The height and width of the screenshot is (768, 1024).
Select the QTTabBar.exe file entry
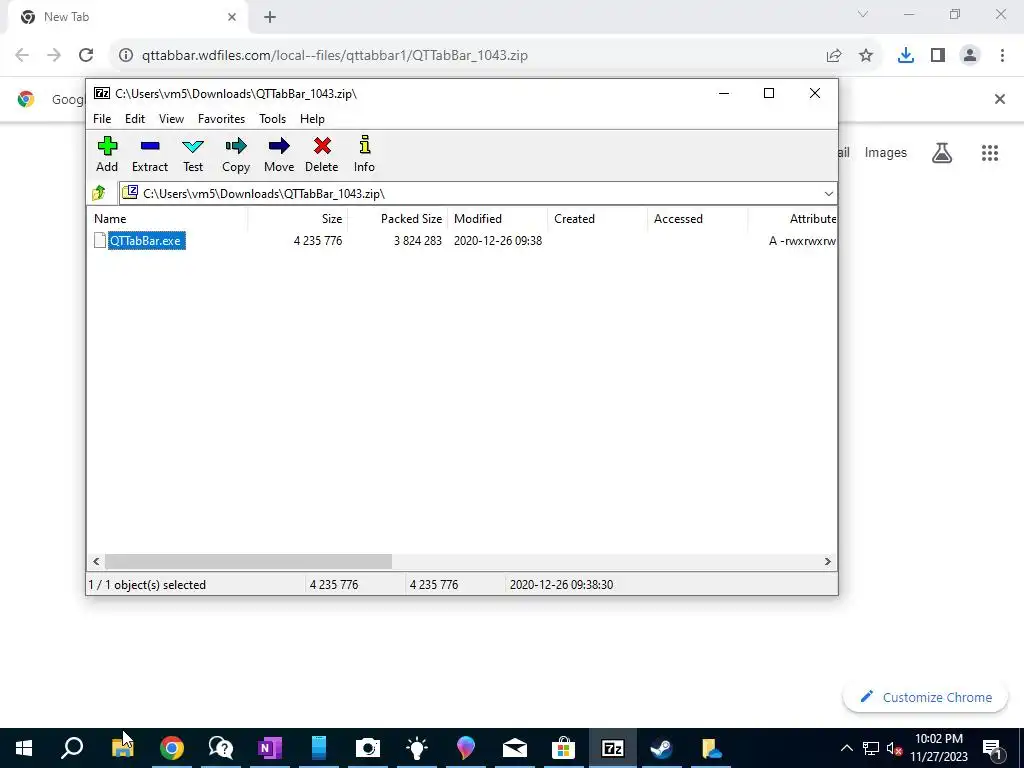(x=146, y=240)
